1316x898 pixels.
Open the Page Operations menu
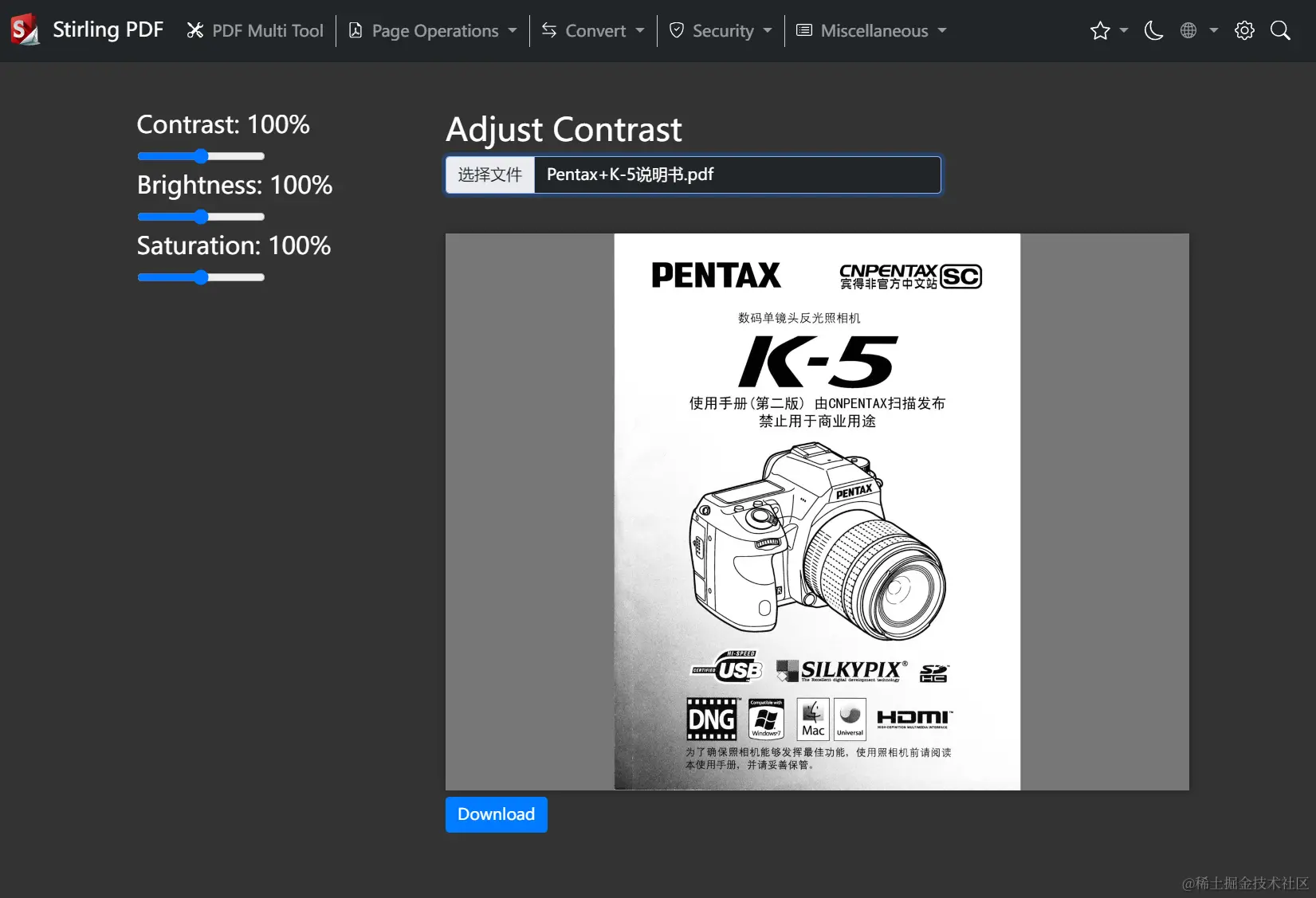(x=433, y=30)
